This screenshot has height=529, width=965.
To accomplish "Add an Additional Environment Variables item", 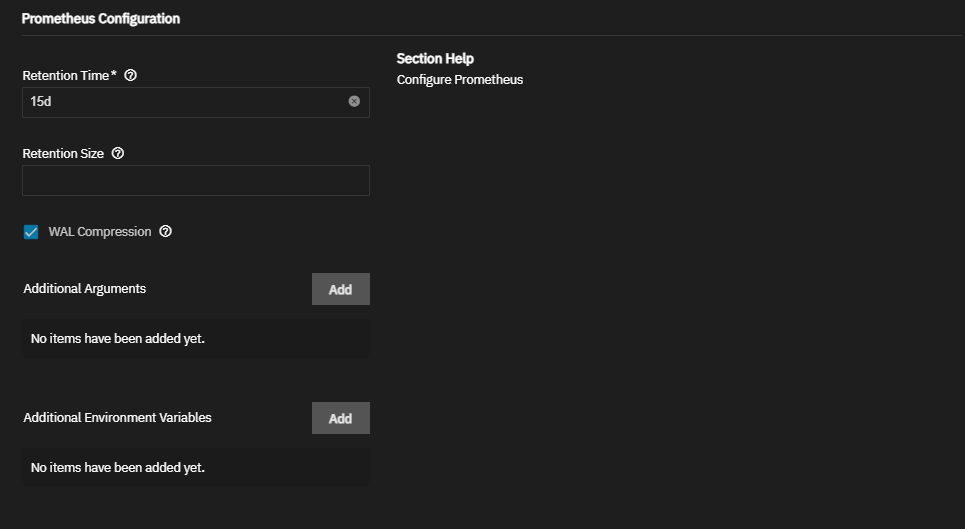I will pyautogui.click(x=340, y=418).
